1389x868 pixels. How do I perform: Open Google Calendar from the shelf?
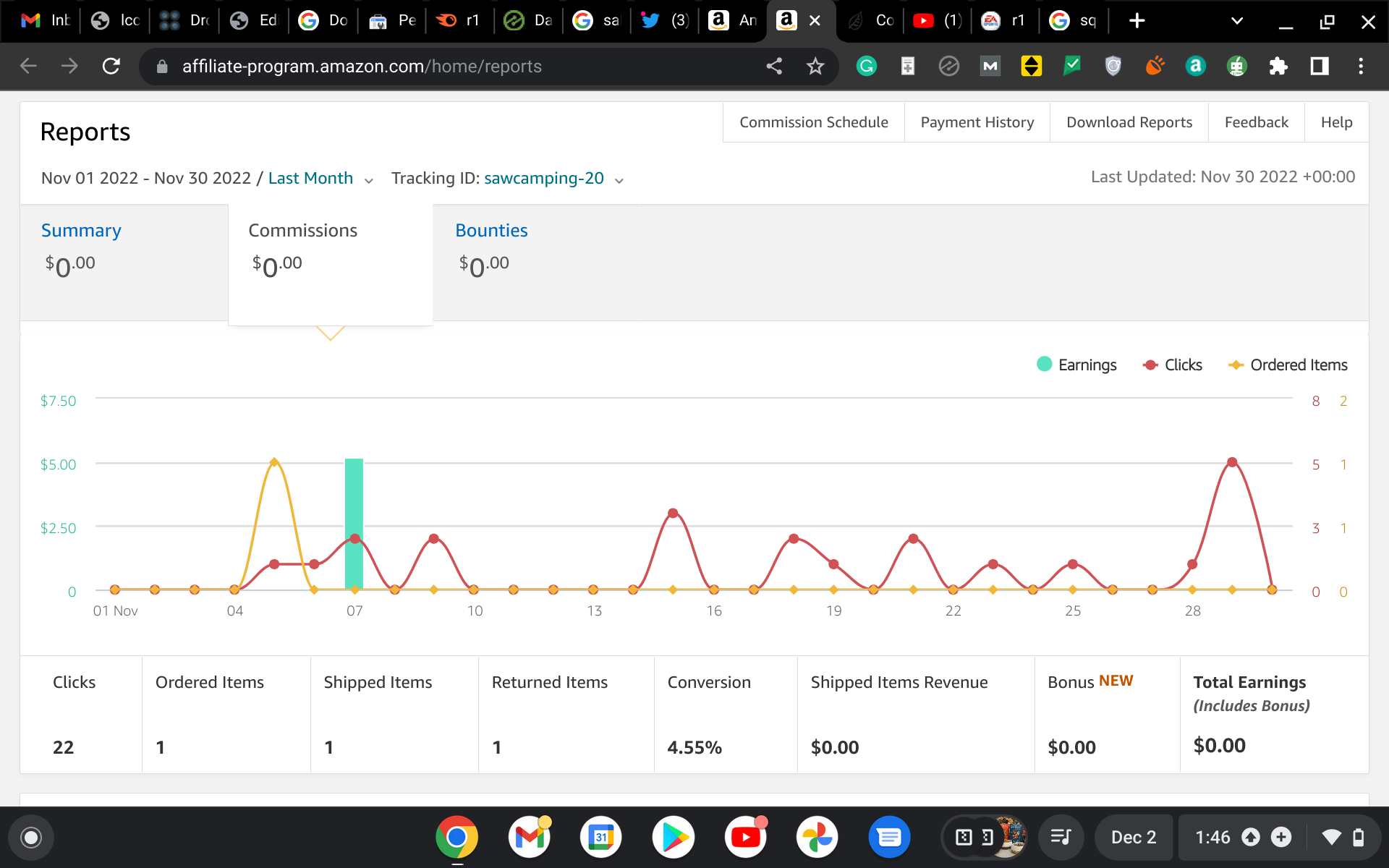pos(600,838)
